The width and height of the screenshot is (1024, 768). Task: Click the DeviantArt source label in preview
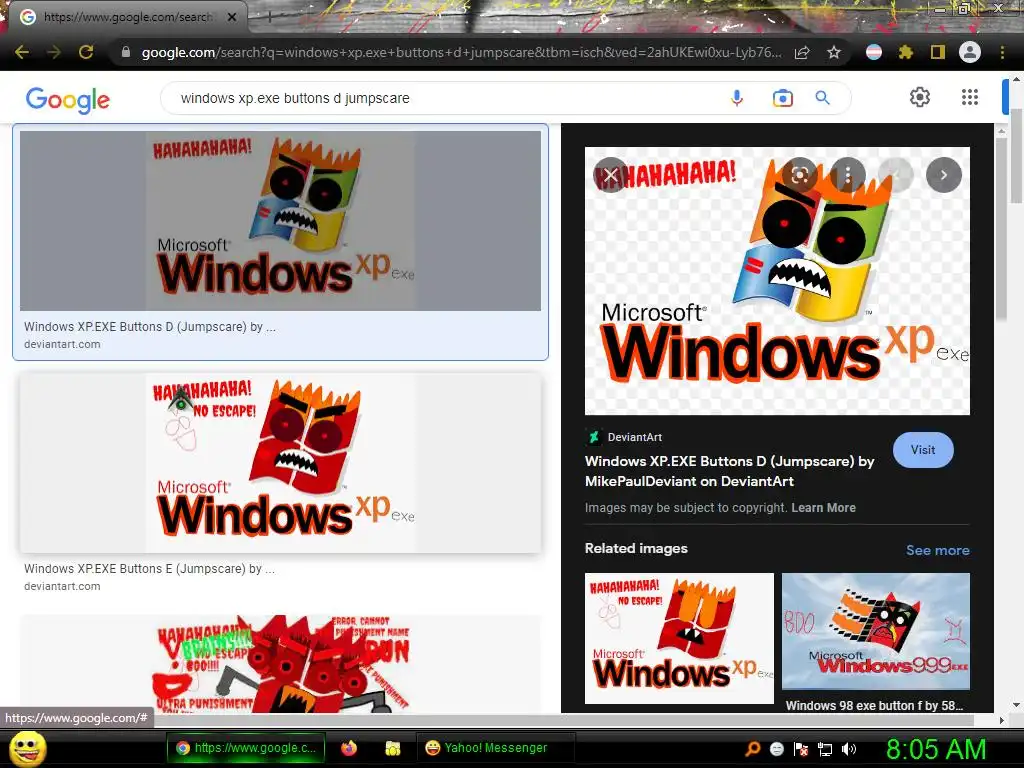(634, 437)
